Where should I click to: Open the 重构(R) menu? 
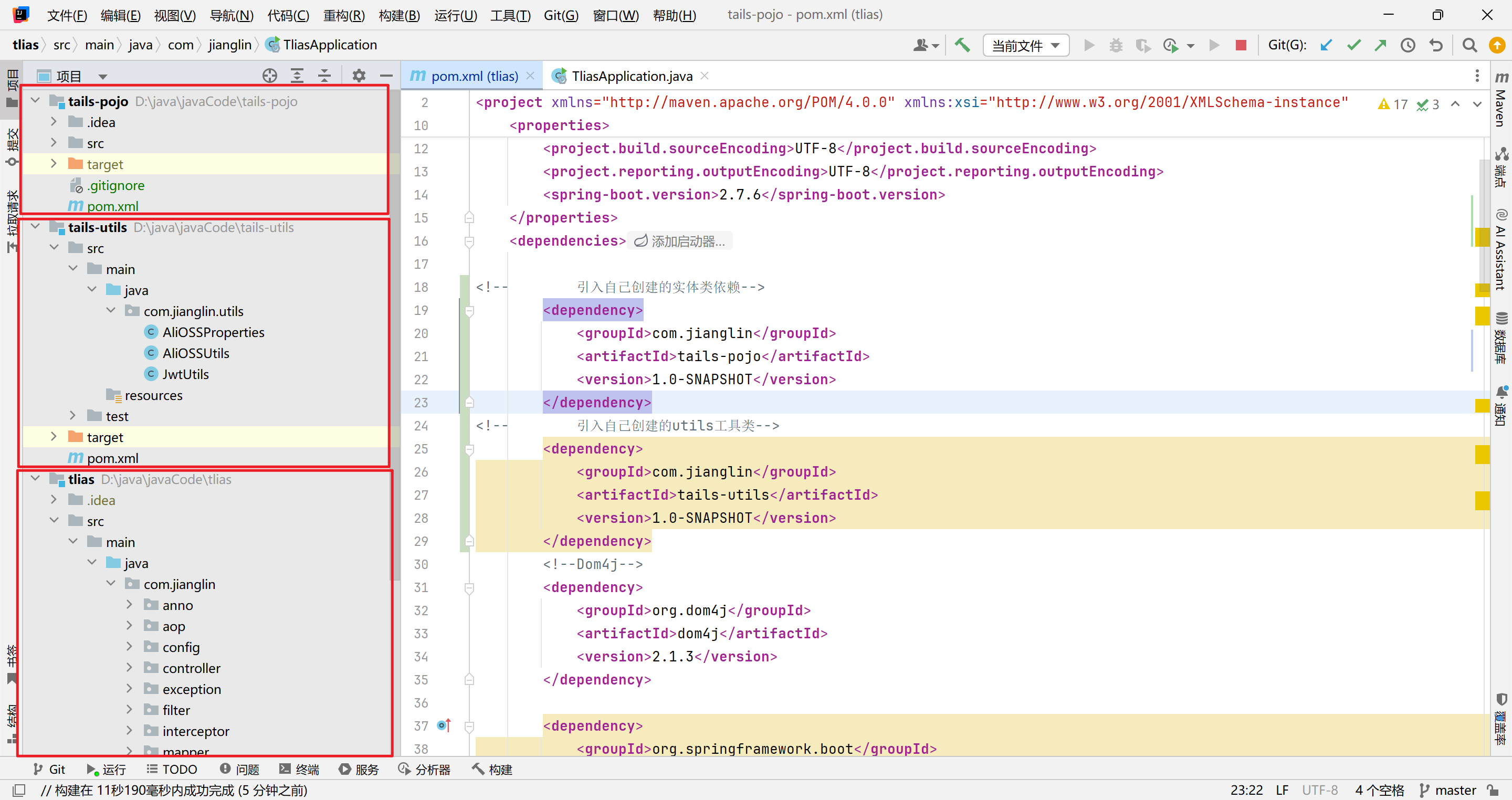[x=343, y=15]
